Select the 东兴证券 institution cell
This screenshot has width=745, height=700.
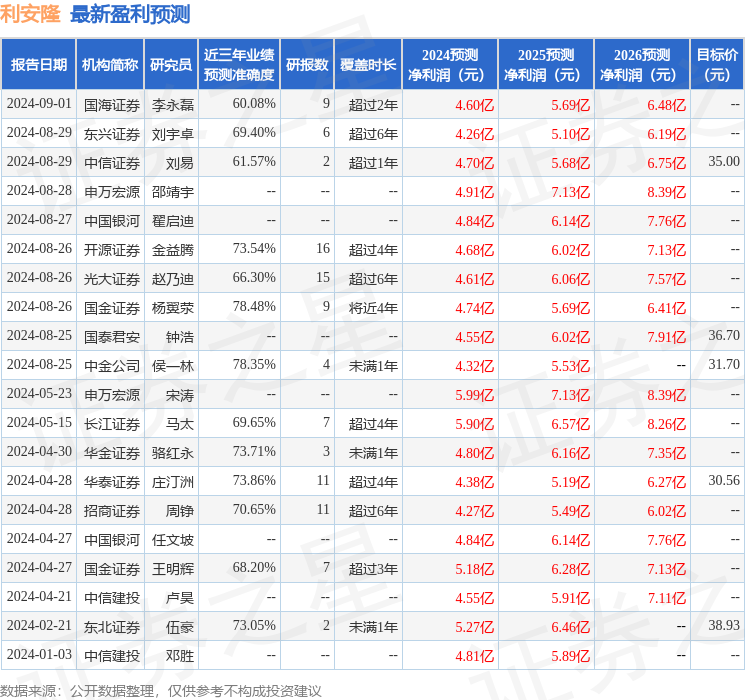point(112,134)
